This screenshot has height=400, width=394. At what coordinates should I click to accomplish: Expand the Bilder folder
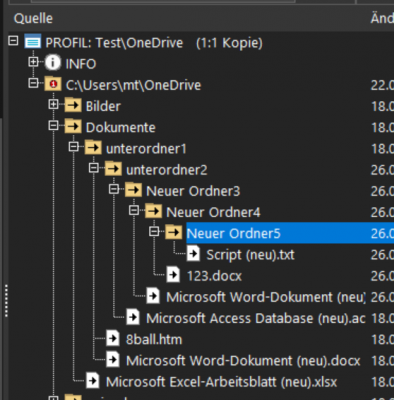[x=53, y=104]
